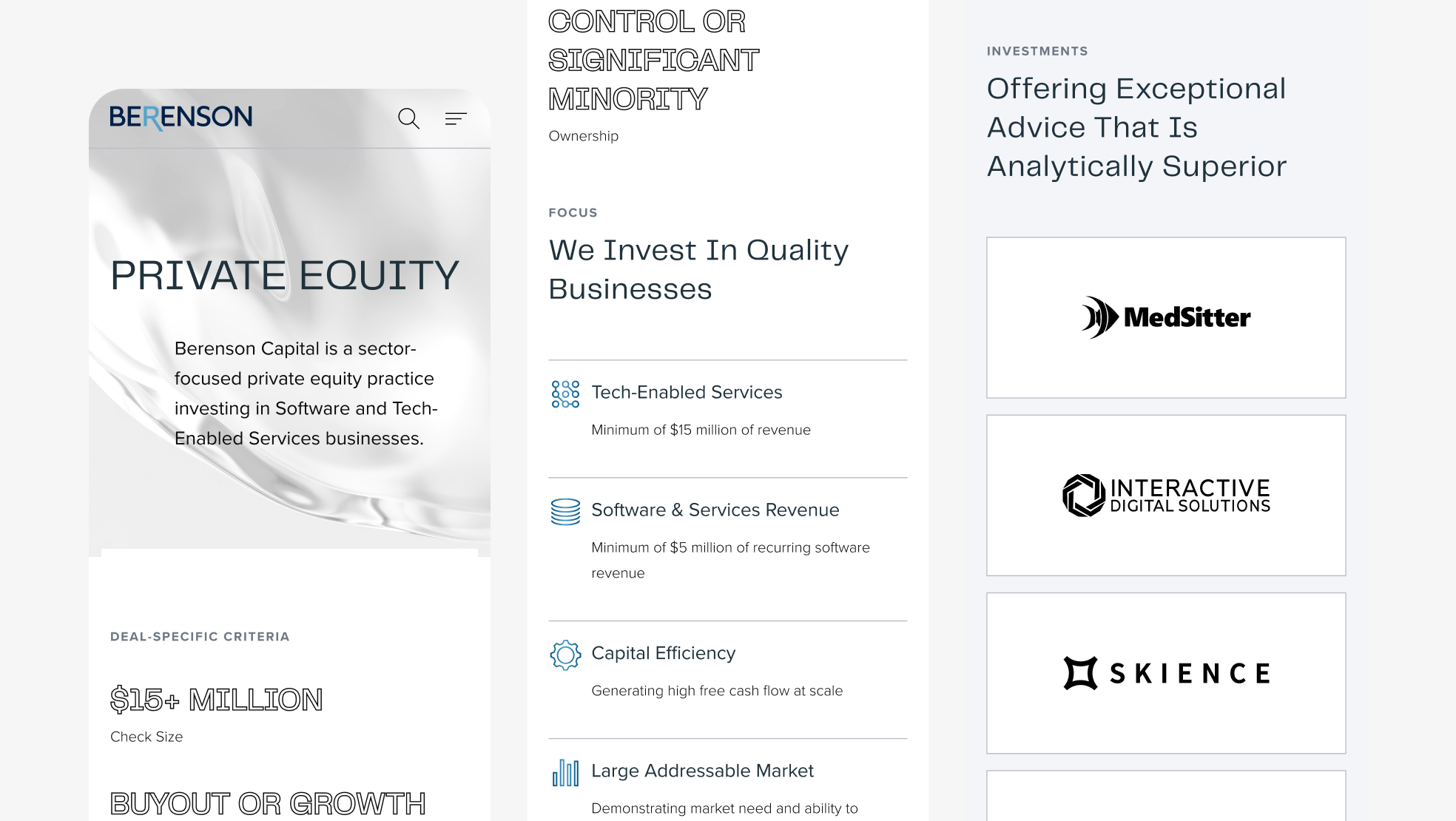Open the Skience investment card
This screenshot has width=1456, height=821.
click(x=1165, y=673)
